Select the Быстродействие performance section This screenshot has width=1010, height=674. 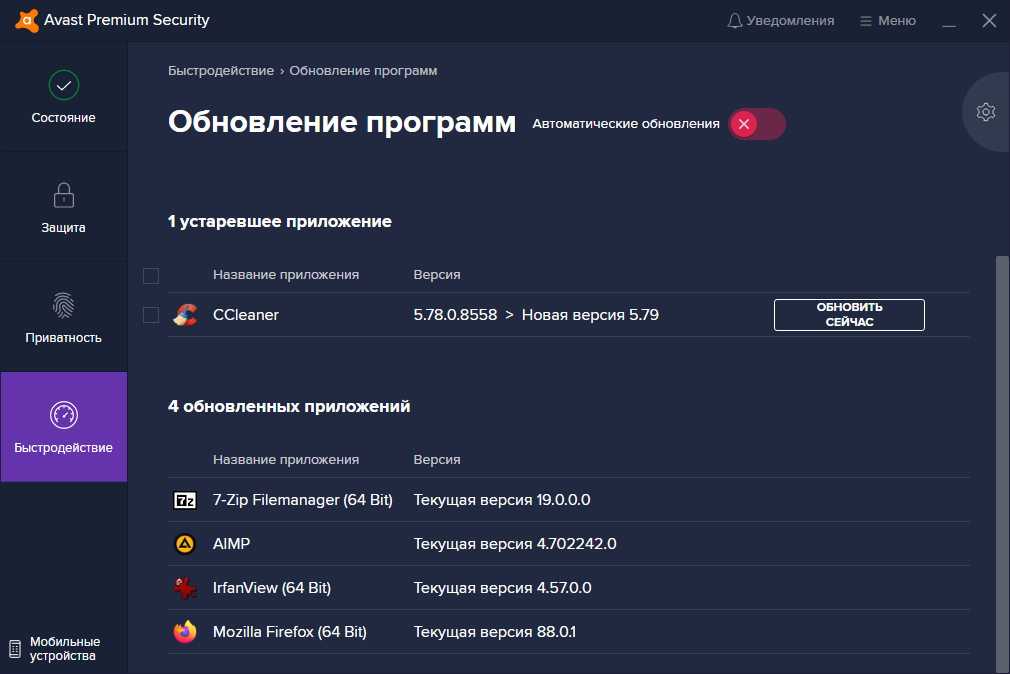(64, 427)
